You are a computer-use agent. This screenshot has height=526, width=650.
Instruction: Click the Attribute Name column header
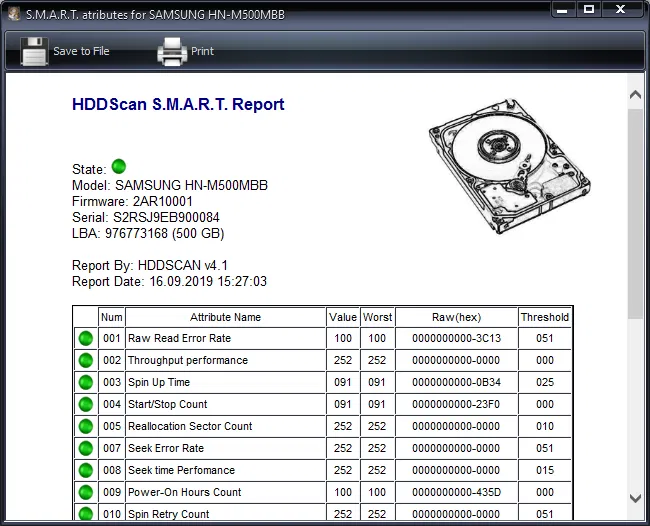coord(226,317)
